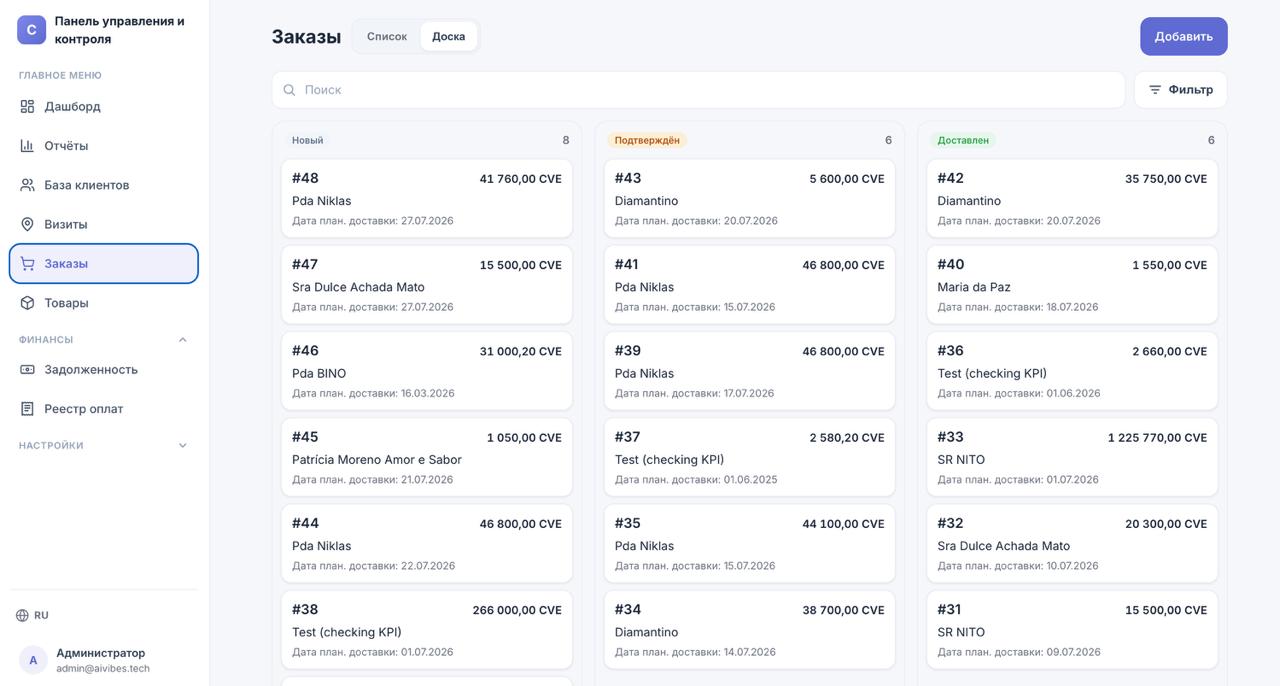Image resolution: width=1280 pixels, height=686 pixels.
Task: Collapse the Финансы section chevron
Action: pos(182,340)
